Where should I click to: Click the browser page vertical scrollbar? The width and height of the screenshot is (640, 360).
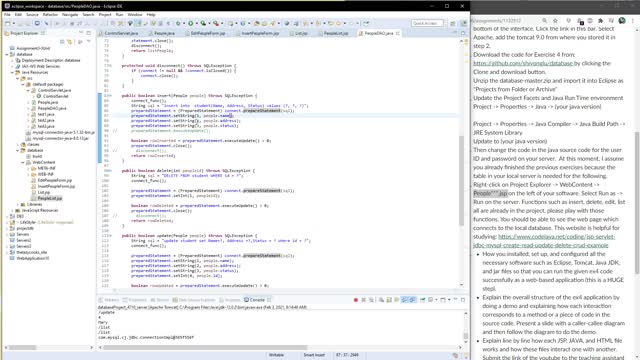click(637, 202)
